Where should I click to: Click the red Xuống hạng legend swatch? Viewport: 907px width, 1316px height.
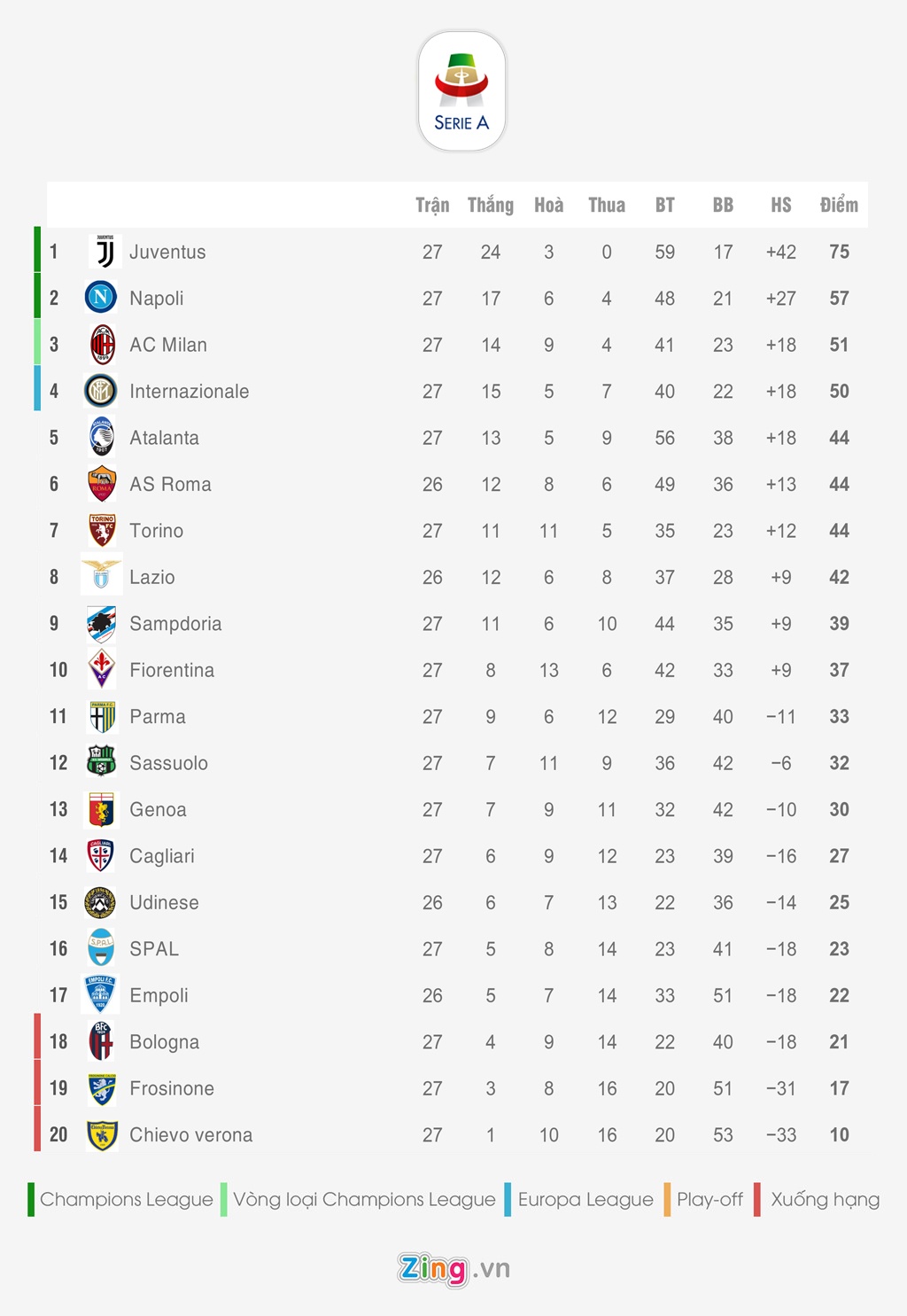tap(757, 1199)
